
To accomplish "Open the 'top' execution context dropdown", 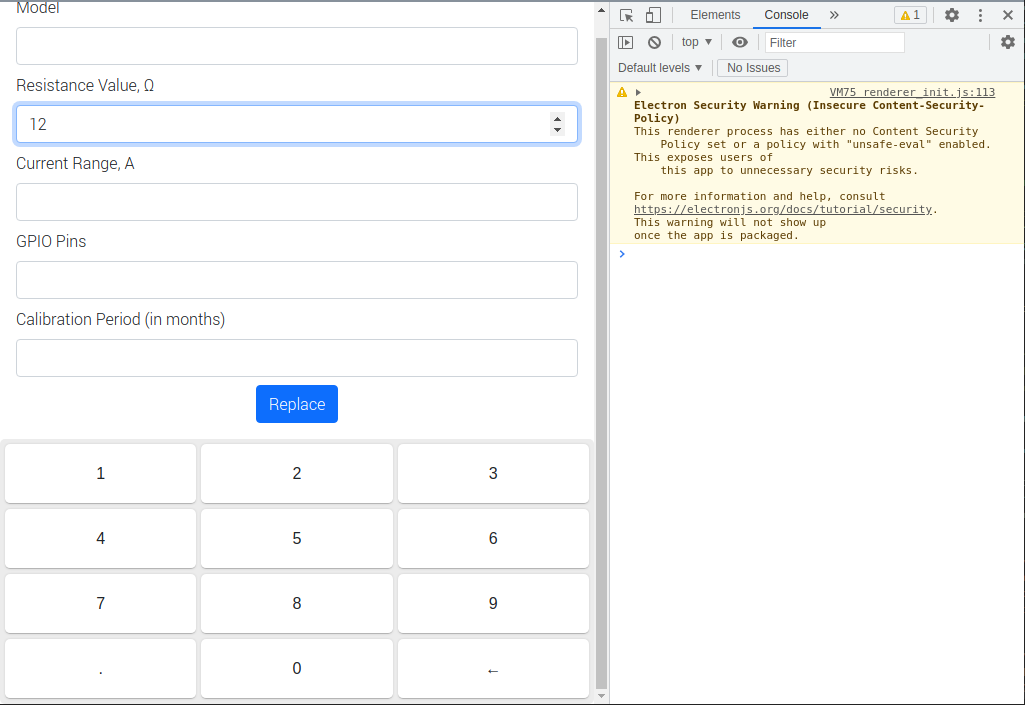I will (x=696, y=41).
